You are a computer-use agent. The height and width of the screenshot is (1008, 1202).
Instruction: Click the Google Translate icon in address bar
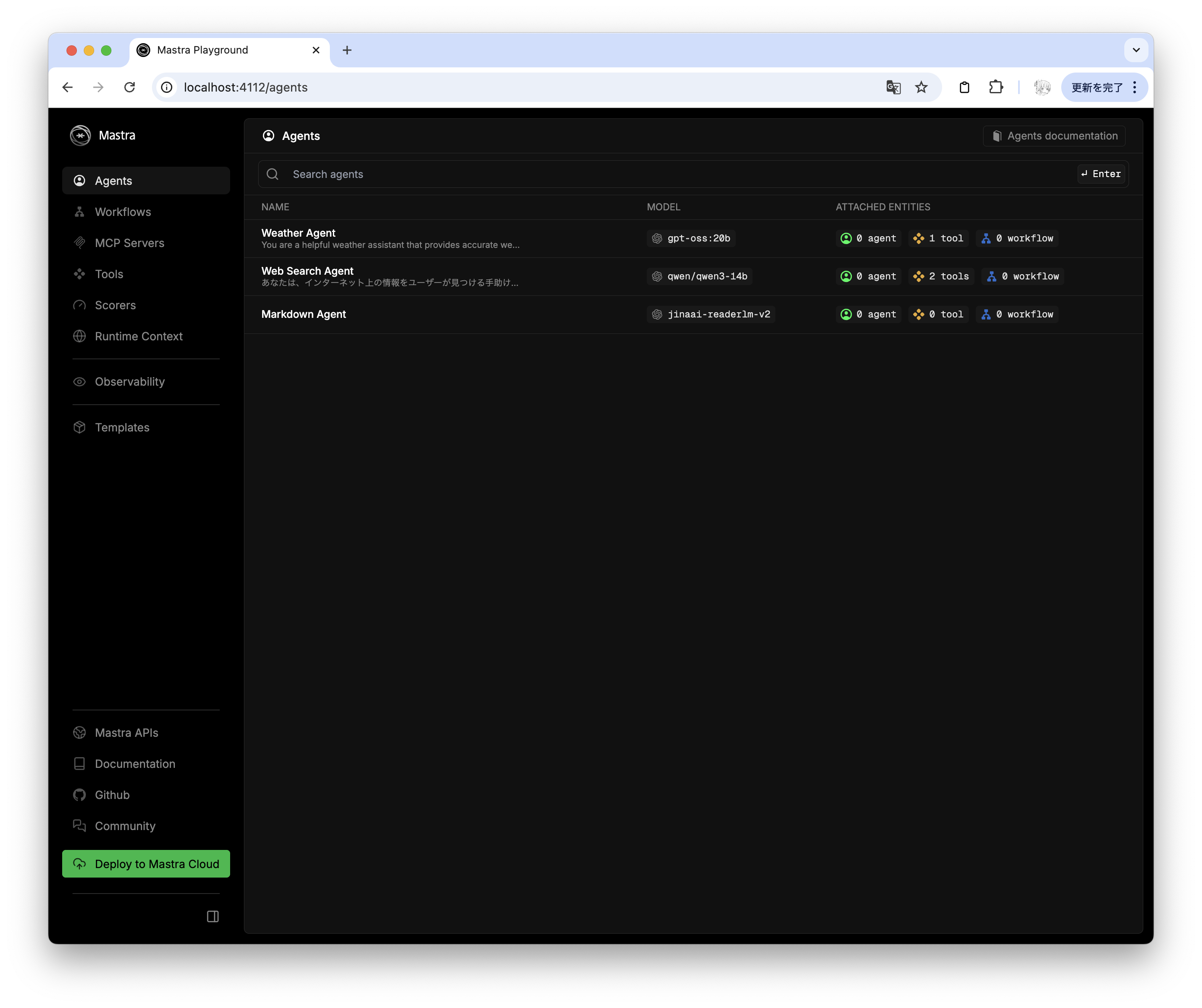(893, 87)
